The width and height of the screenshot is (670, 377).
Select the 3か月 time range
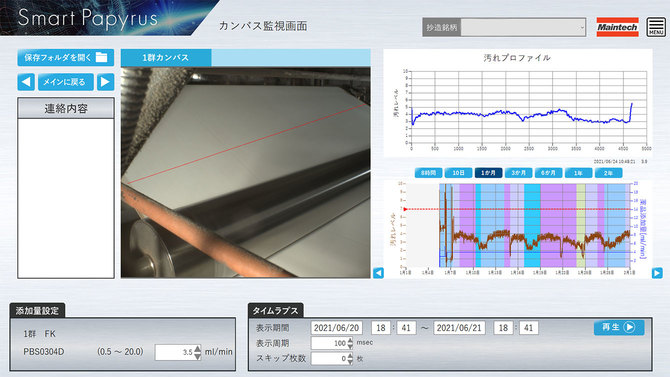(x=518, y=173)
